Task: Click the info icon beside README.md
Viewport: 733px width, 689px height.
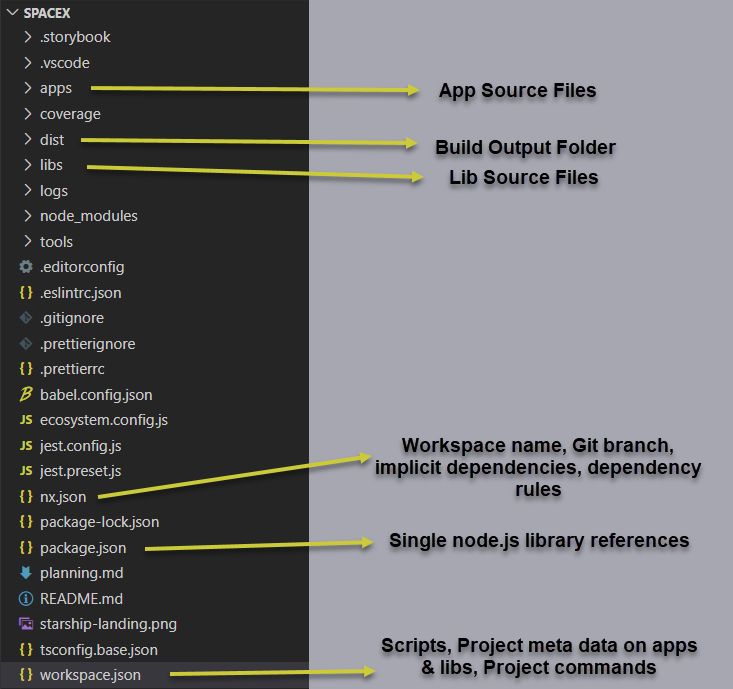Action: 26,598
